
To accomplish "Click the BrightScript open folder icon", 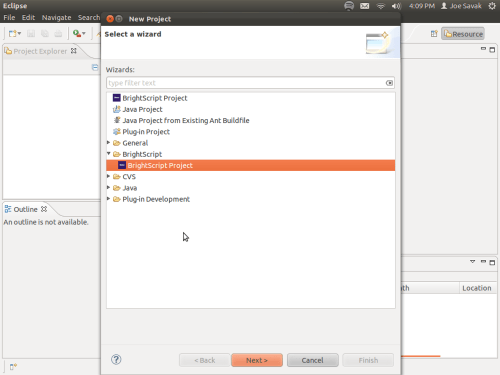I will point(116,154).
